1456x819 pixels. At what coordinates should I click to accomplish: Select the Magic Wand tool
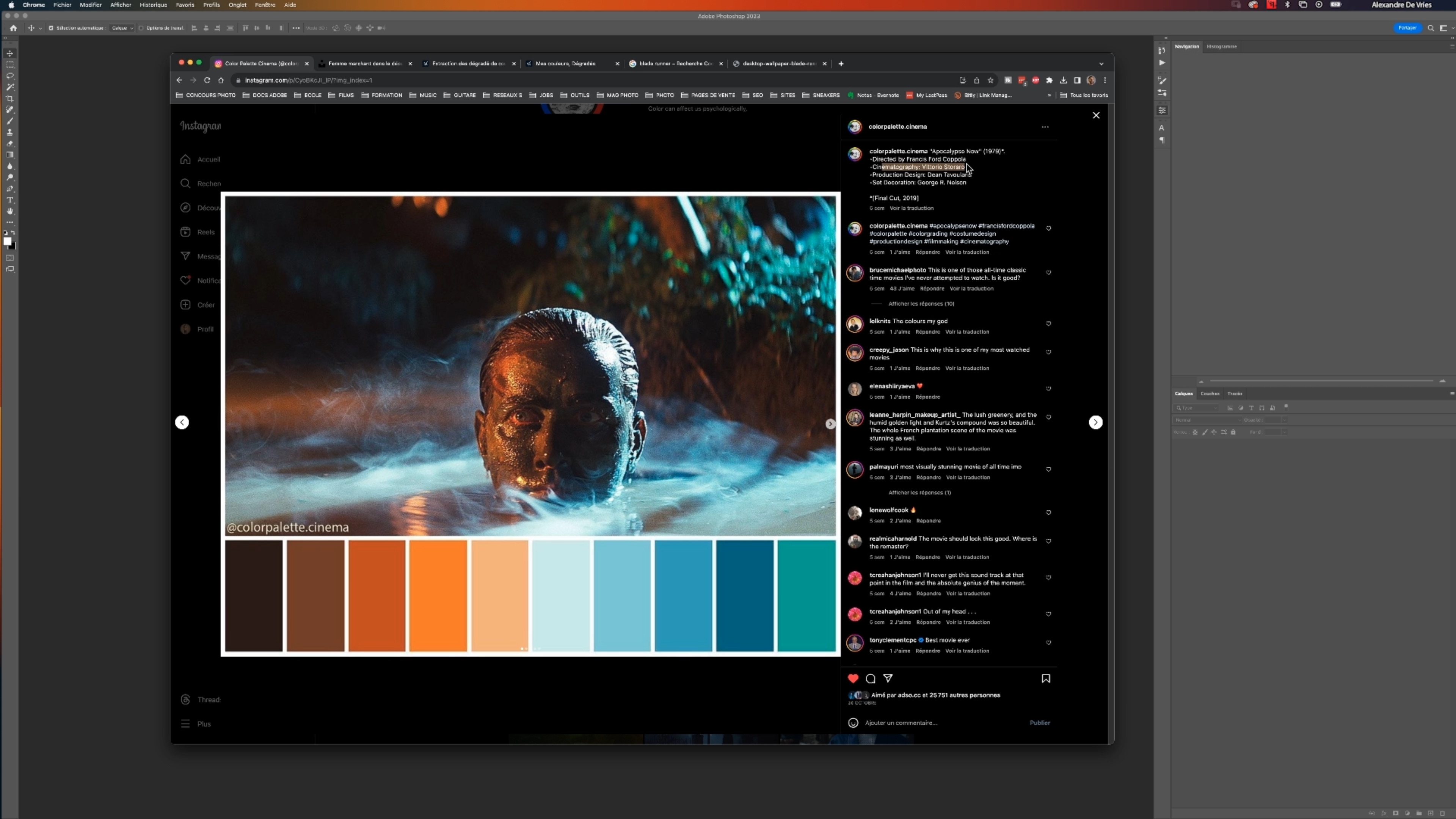point(9,87)
